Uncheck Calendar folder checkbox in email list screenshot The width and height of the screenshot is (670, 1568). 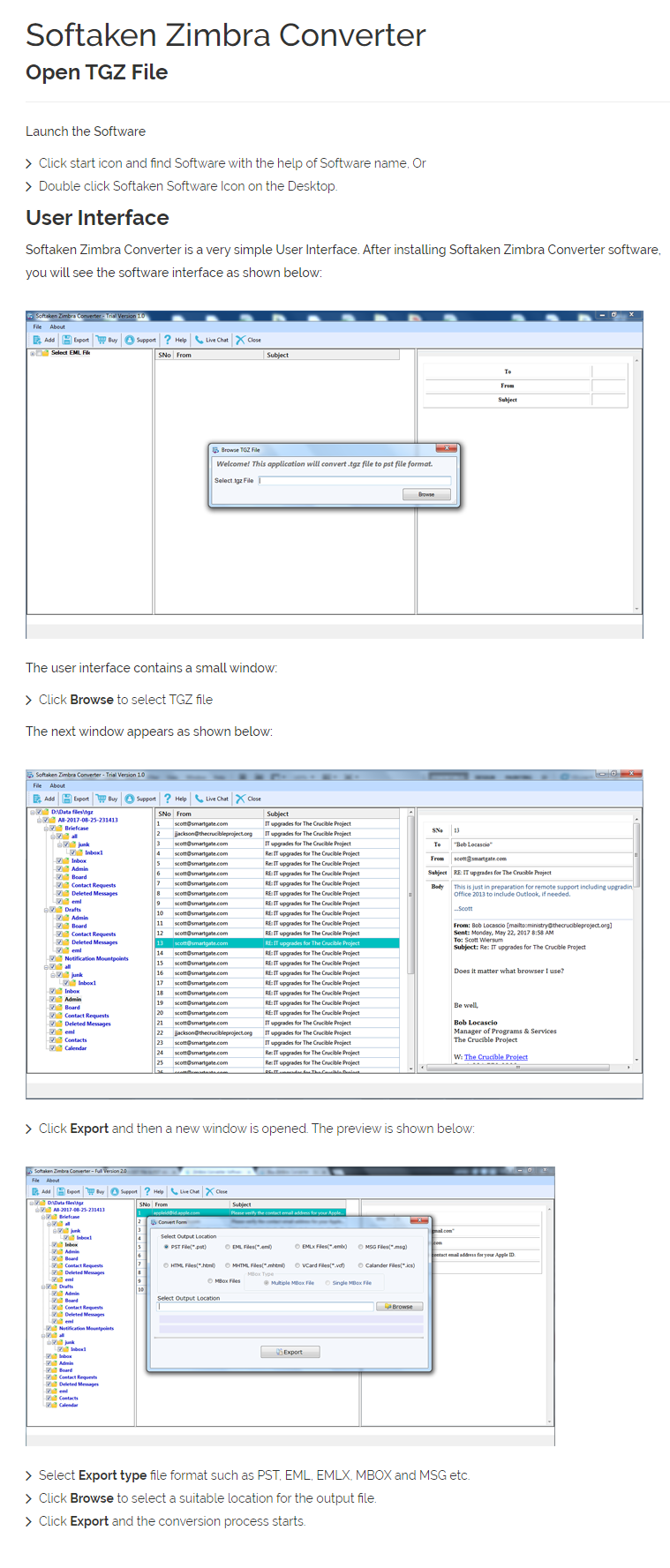(x=52, y=1048)
